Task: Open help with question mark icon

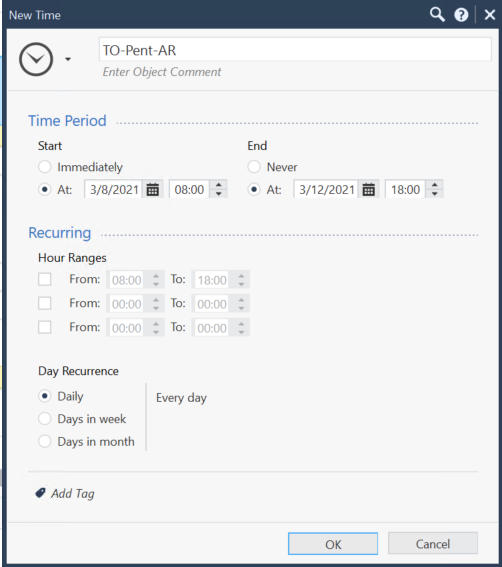Action: 461,15
